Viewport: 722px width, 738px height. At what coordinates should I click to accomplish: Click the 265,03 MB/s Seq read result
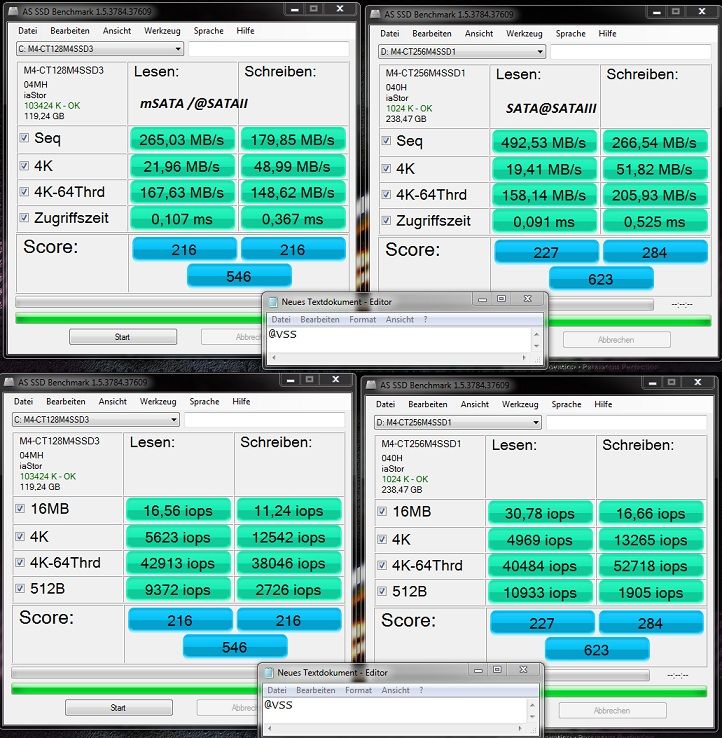pos(182,140)
